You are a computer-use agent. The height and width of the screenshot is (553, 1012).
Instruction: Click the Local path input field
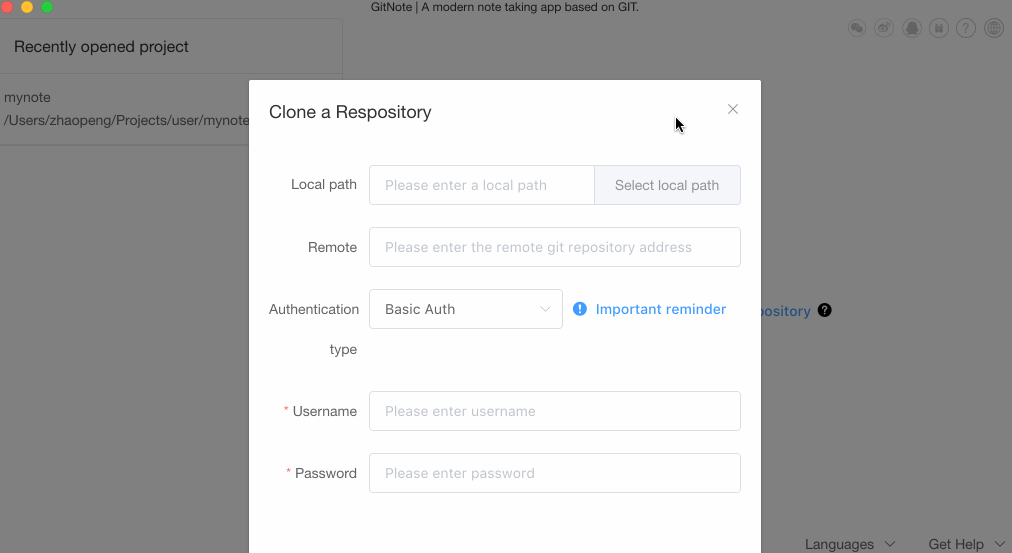coord(482,185)
